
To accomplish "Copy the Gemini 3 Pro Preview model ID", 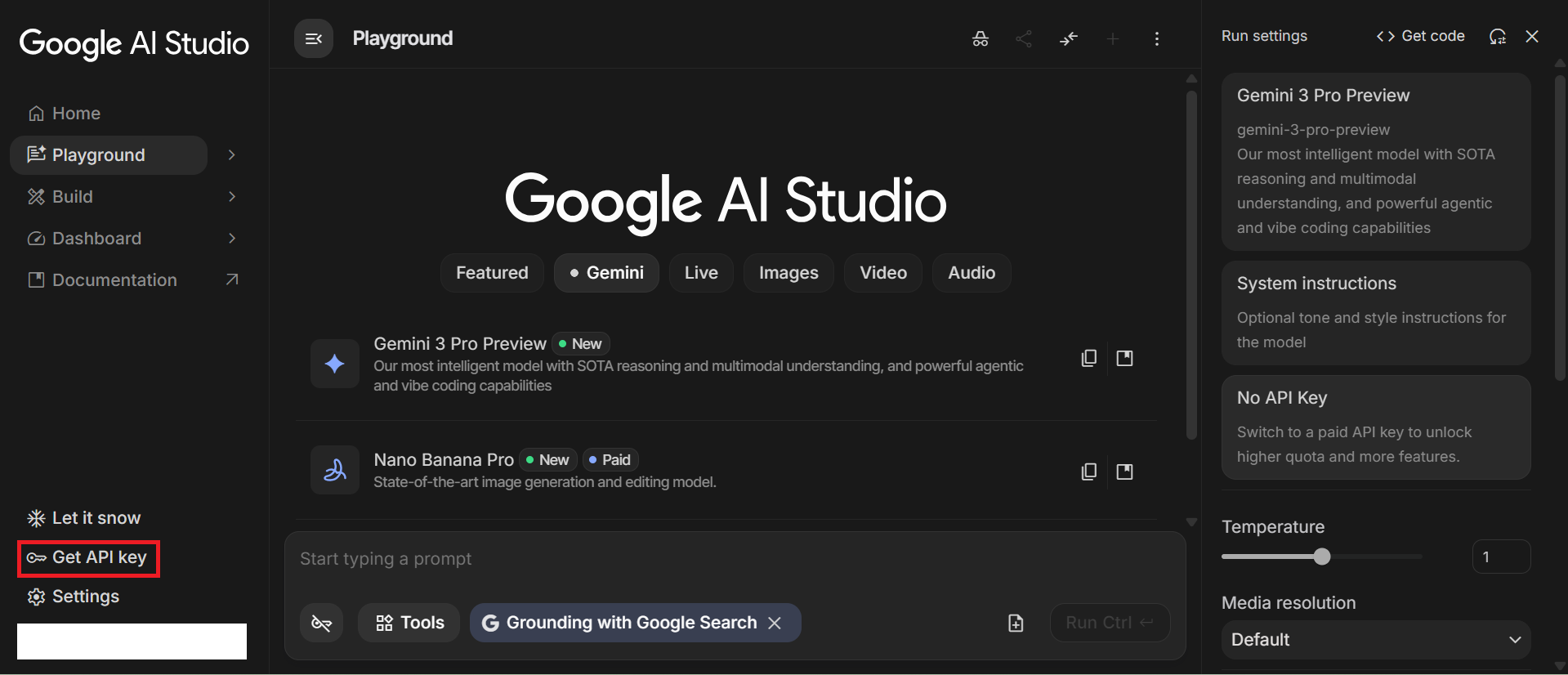I will pyautogui.click(x=1088, y=358).
